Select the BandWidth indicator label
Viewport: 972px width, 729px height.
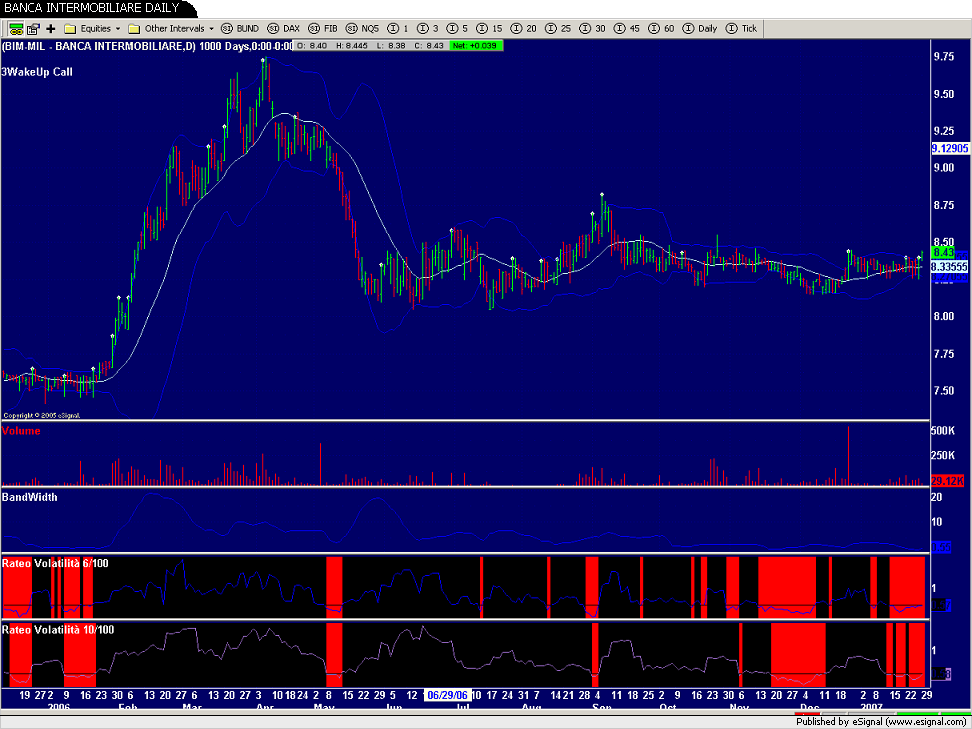click(x=29, y=497)
